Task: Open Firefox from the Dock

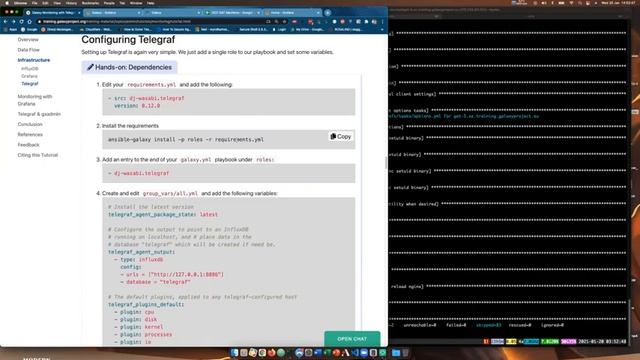Action: pos(271,353)
